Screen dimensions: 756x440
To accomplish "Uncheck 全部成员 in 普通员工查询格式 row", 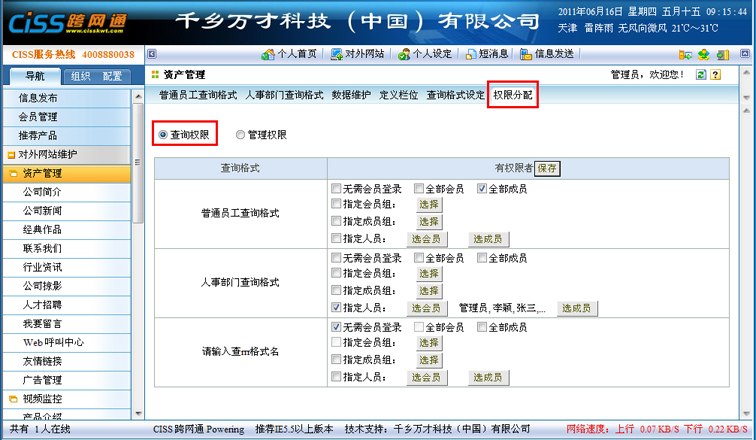I will tap(482, 188).
